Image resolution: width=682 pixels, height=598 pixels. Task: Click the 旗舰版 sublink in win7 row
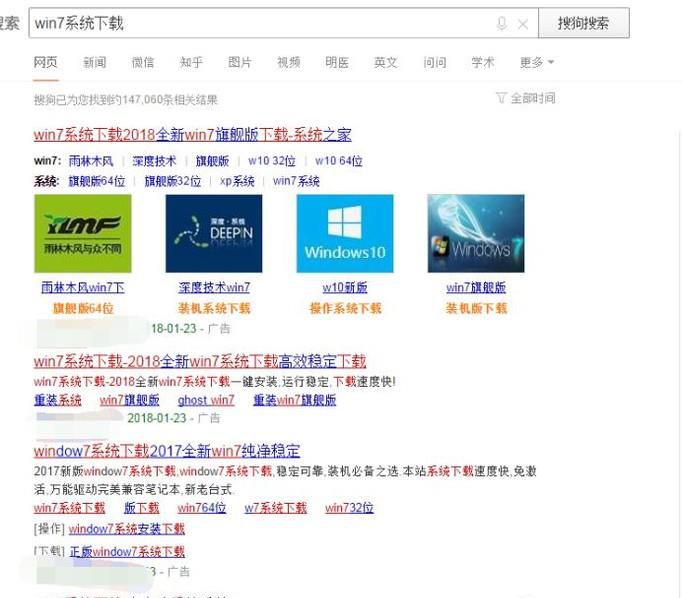tap(212, 161)
